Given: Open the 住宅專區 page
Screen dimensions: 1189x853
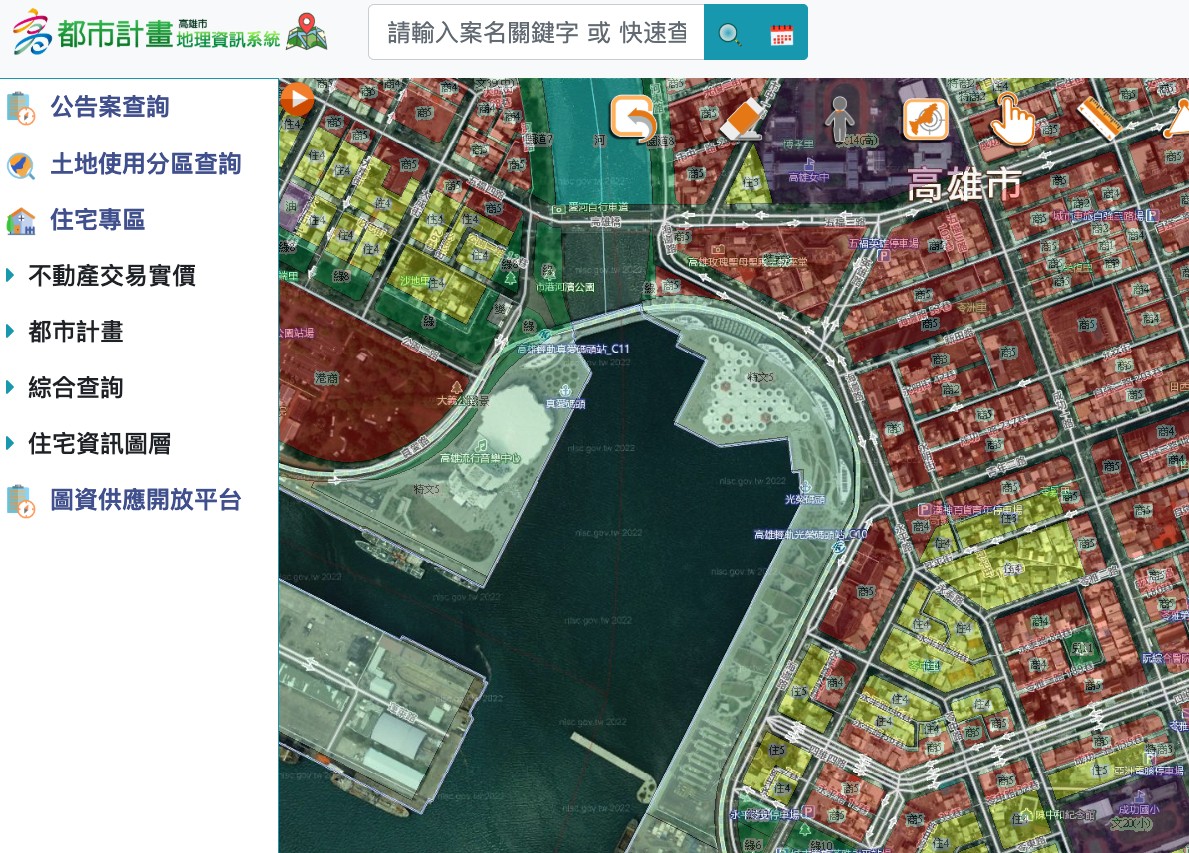Looking at the screenshot, I should tap(97, 218).
